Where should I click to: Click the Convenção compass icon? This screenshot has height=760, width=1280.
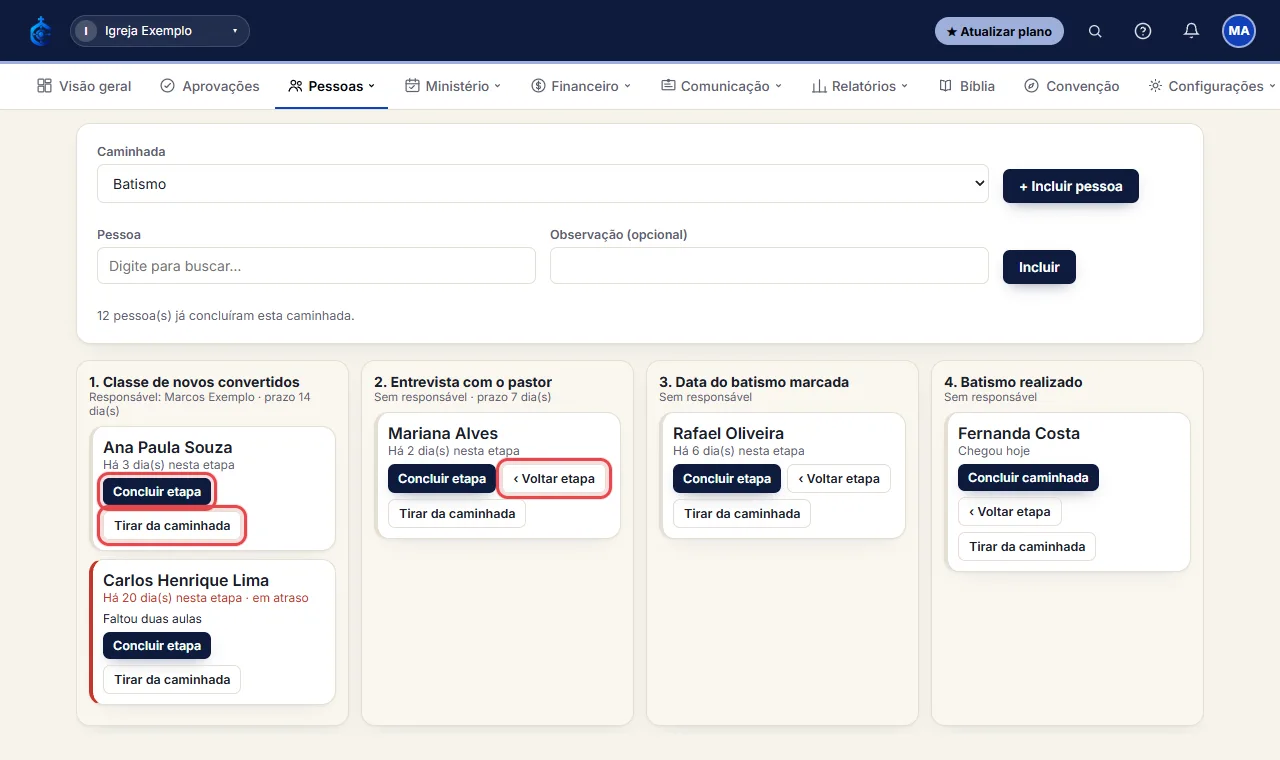1032,86
